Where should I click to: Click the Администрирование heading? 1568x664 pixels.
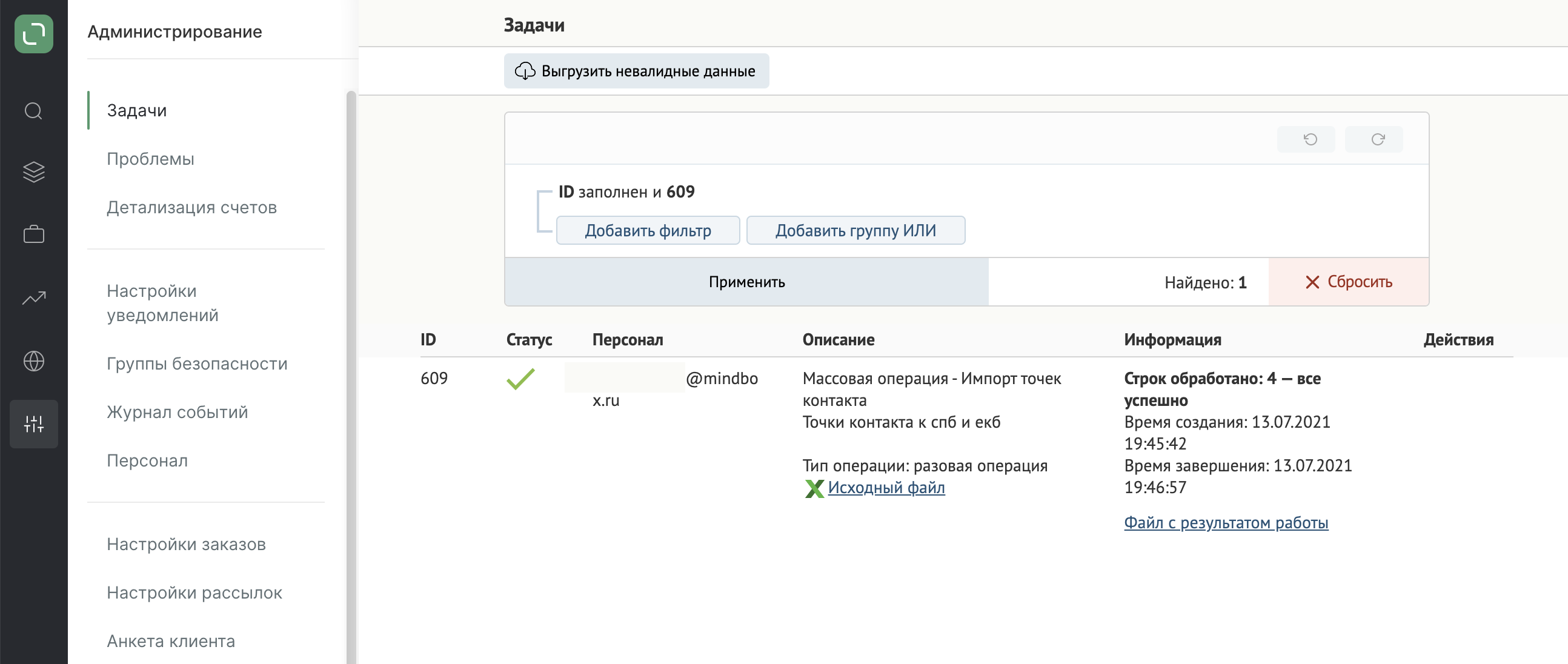(x=174, y=32)
